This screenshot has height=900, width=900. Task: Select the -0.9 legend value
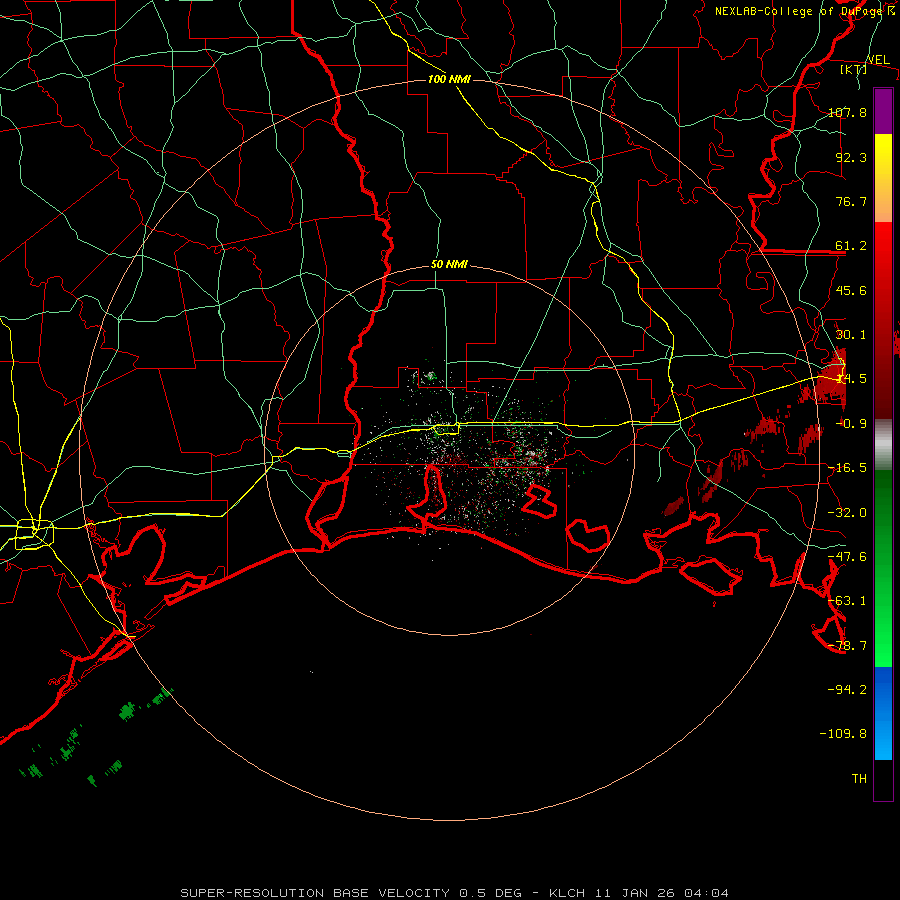851,424
